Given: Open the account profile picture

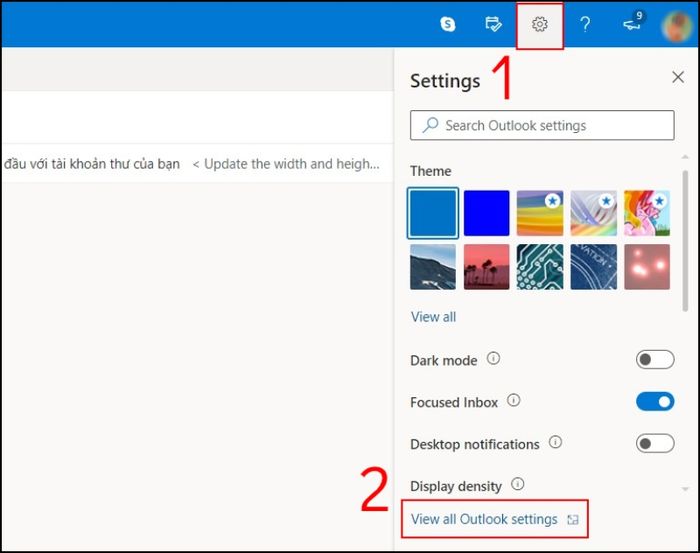Looking at the screenshot, I should click(679, 26).
